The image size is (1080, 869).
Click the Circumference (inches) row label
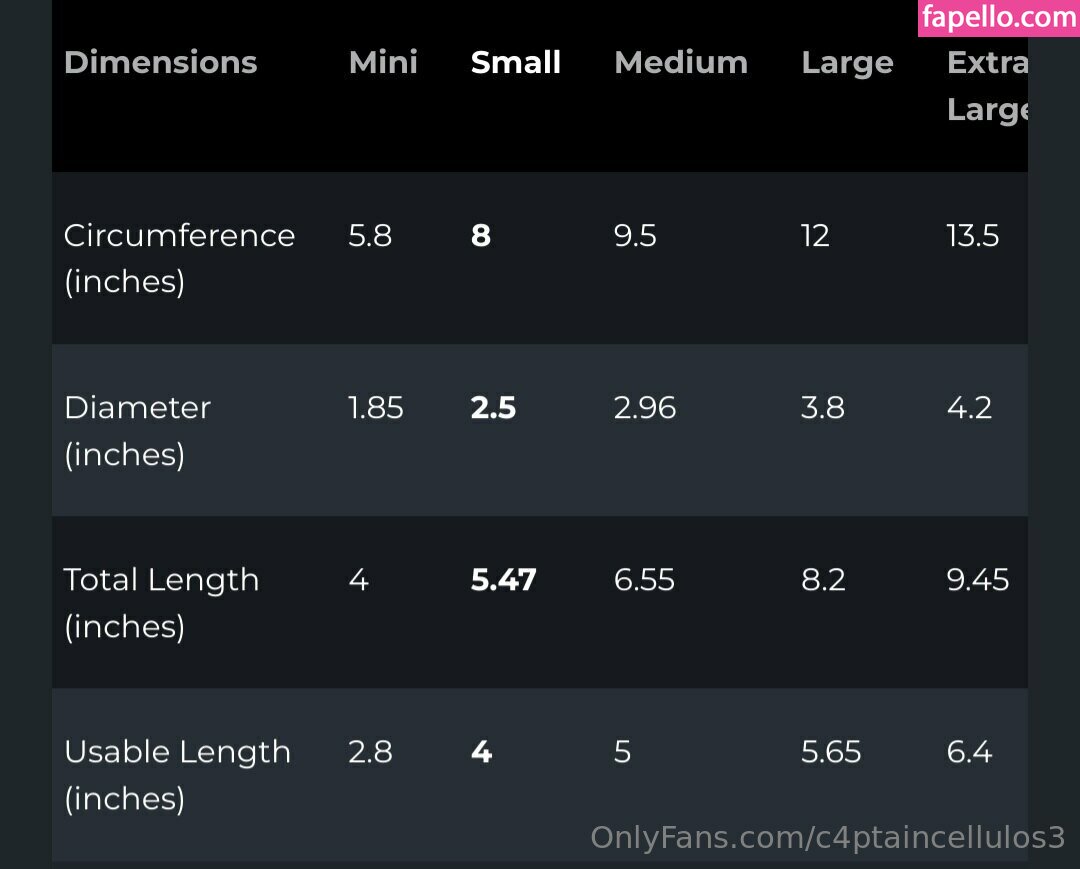(x=179, y=258)
